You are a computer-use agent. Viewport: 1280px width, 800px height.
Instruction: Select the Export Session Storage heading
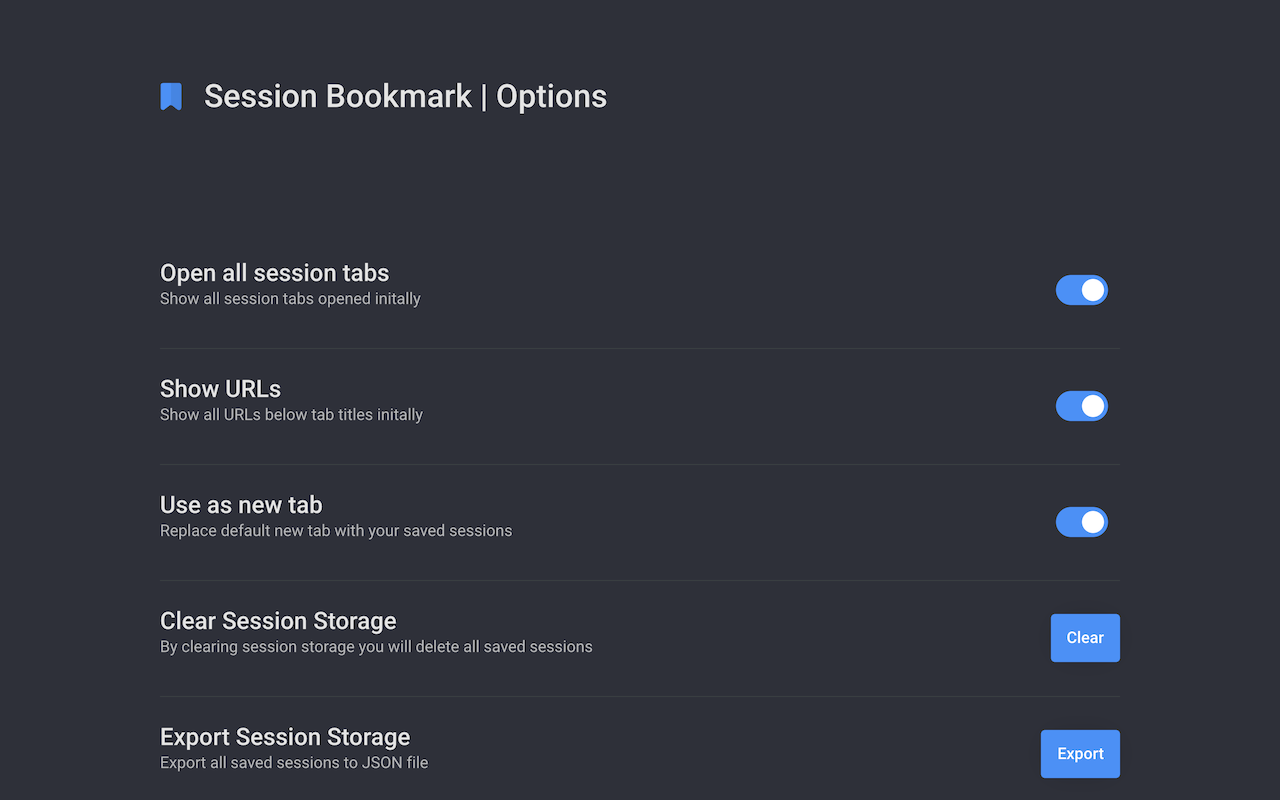click(285, 737)
